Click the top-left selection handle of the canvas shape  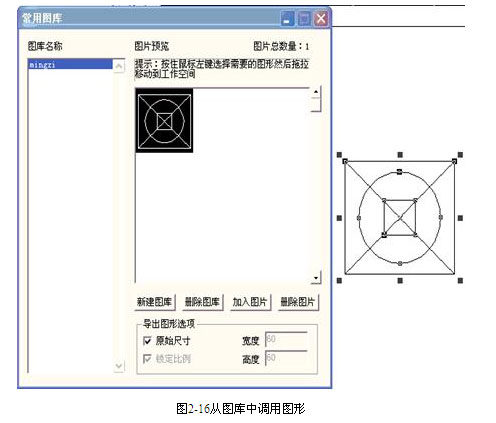(x=339, y=155)
